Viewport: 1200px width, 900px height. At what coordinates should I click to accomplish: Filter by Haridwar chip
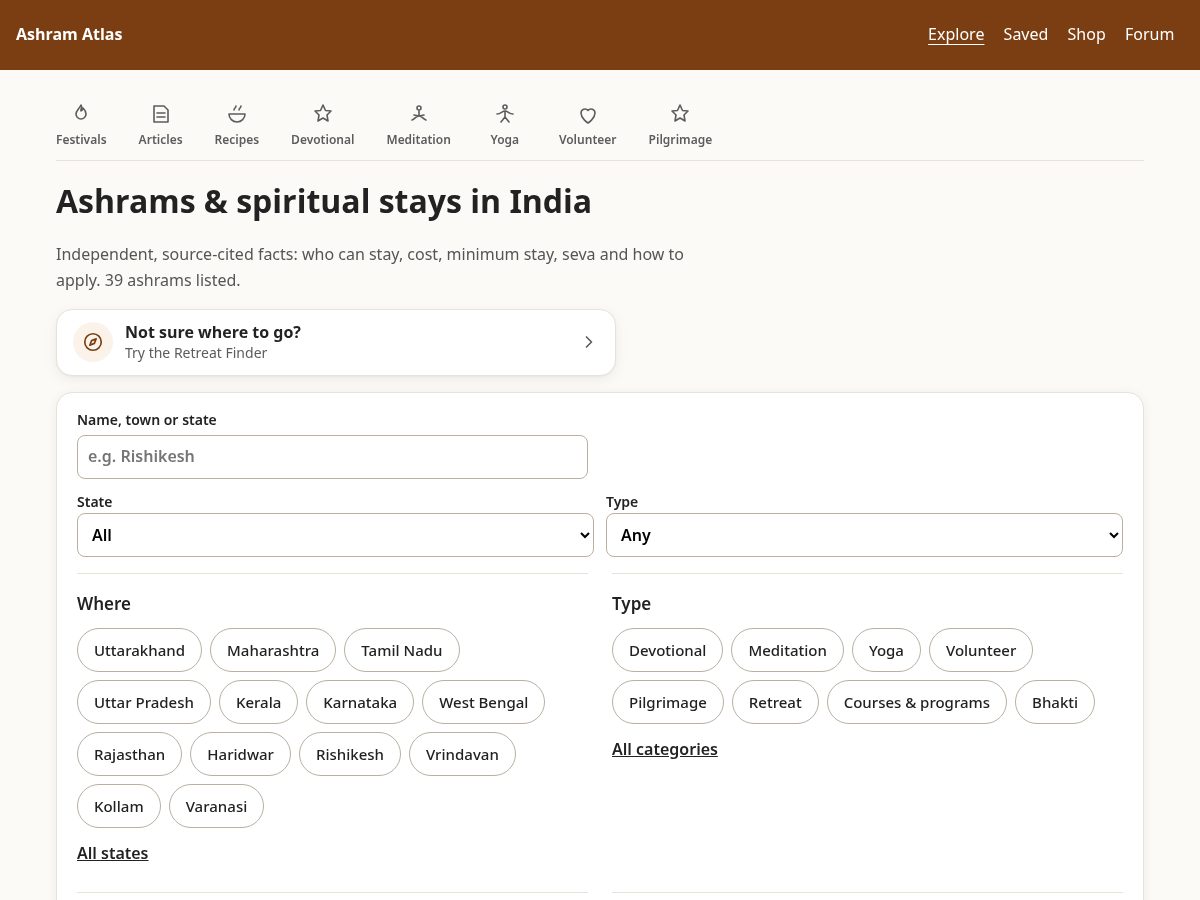tap(240, 754)
